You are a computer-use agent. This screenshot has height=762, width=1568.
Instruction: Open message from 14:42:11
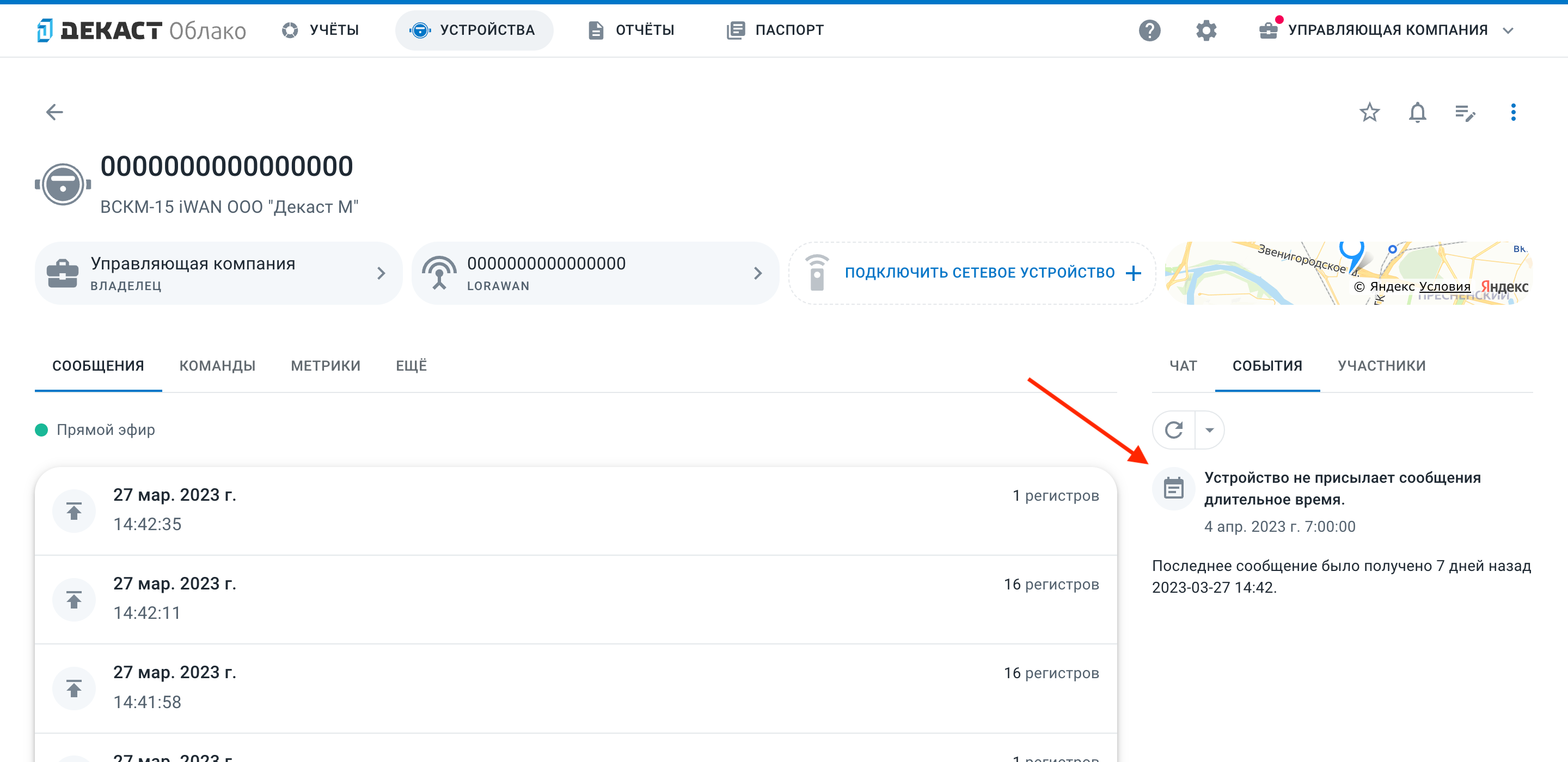tap(575, 599)
